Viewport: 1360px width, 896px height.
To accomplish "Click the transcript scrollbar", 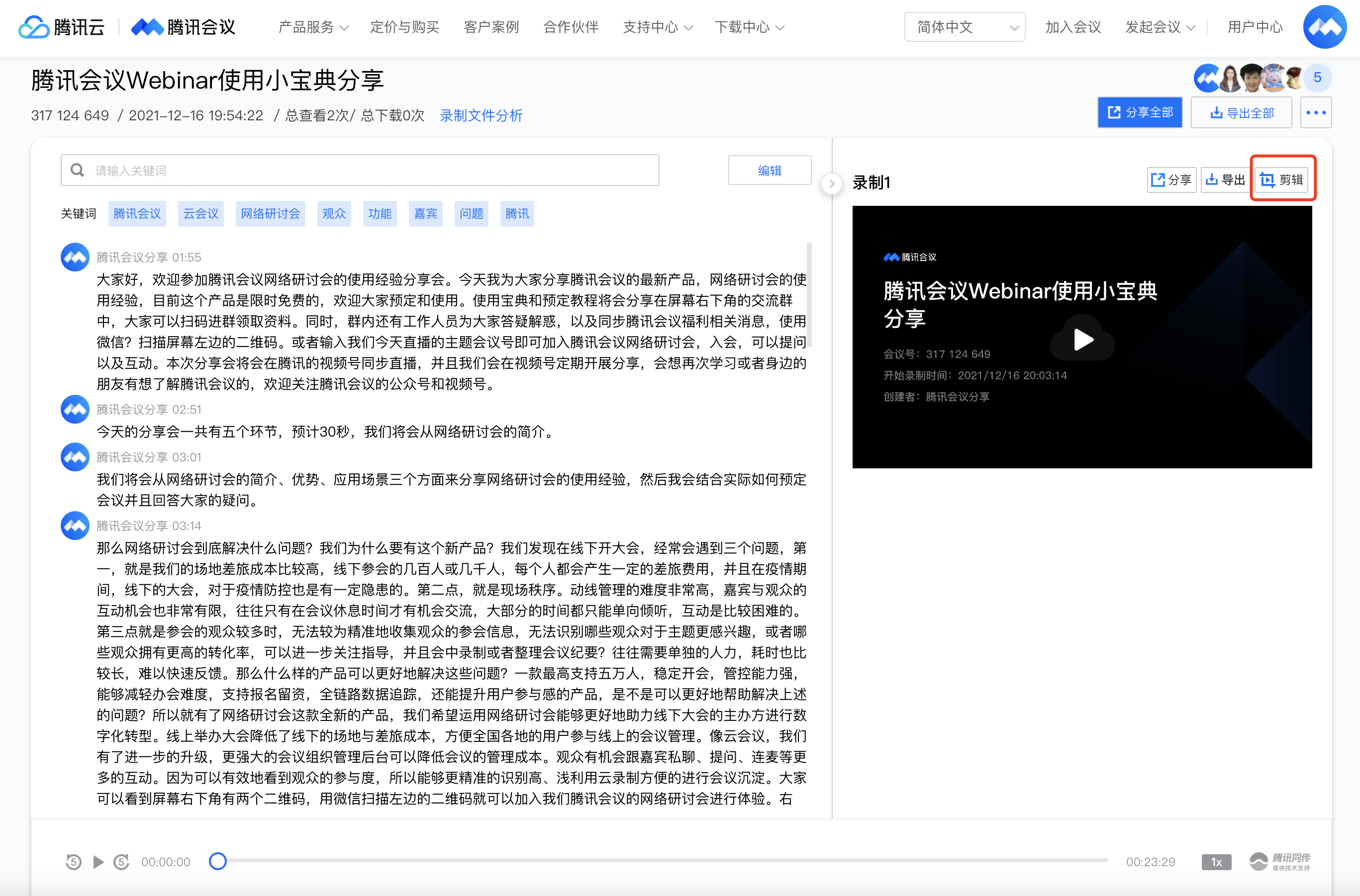I will [x=809, y=294].
